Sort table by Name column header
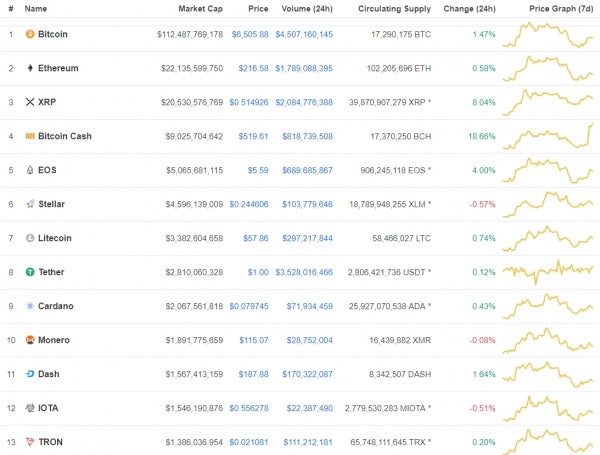This screenshot has width=600, height=455. [x=36, y=9]
